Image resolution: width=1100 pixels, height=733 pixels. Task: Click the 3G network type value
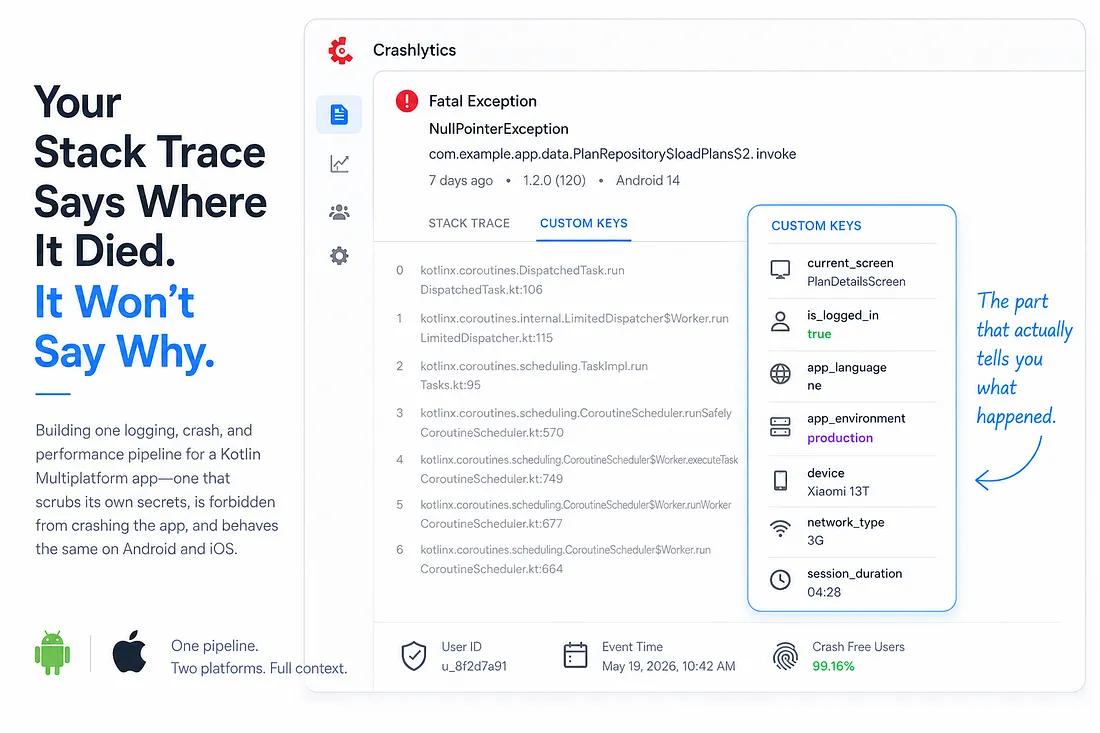[x=815, y=540]
